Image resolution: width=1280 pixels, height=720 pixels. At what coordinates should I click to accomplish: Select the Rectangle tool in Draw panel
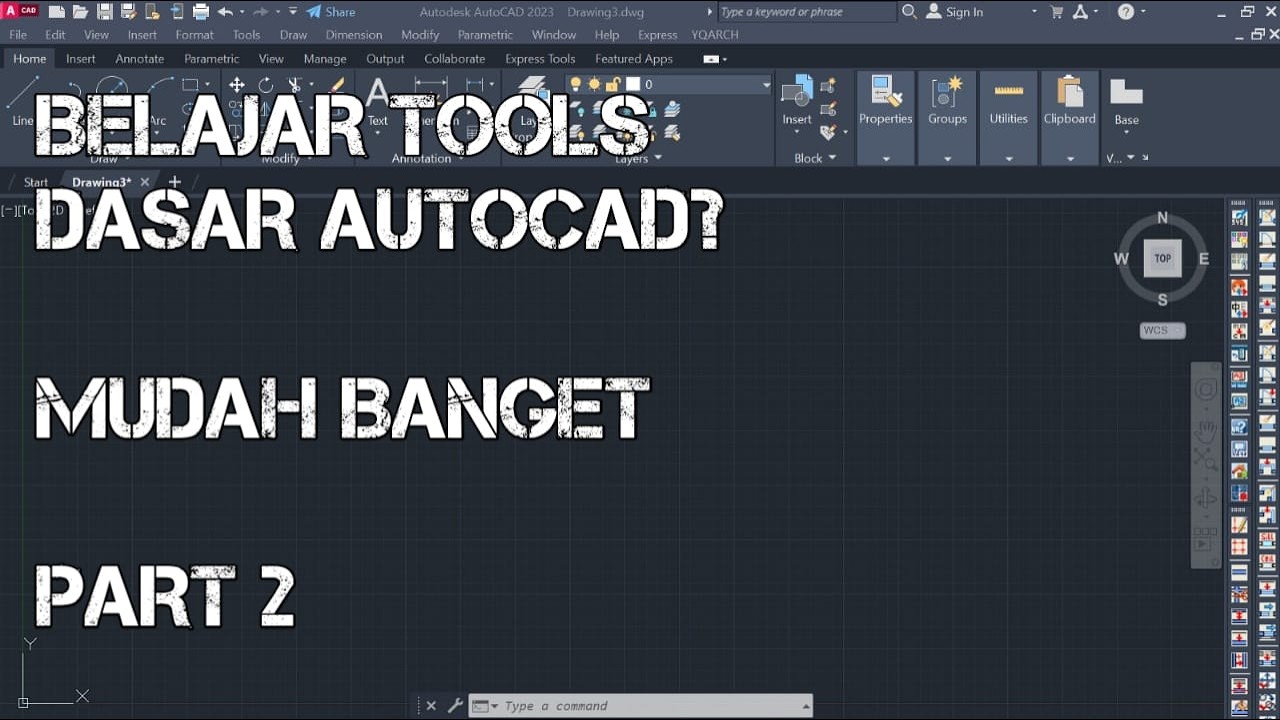pyautogui.click(x=190, y=85)
